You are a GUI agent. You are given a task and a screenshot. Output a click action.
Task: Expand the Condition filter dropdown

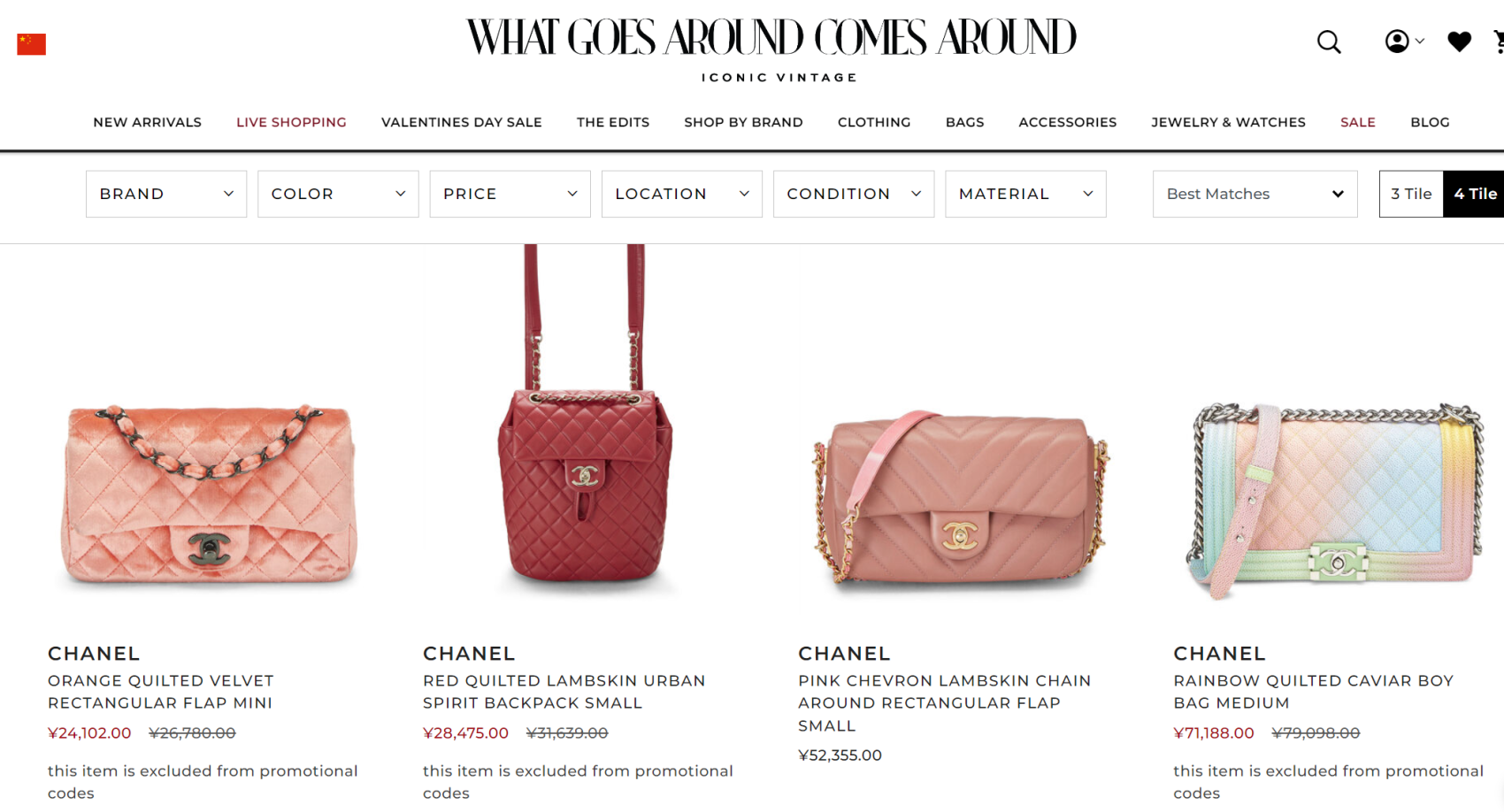(x=854, y=194)
